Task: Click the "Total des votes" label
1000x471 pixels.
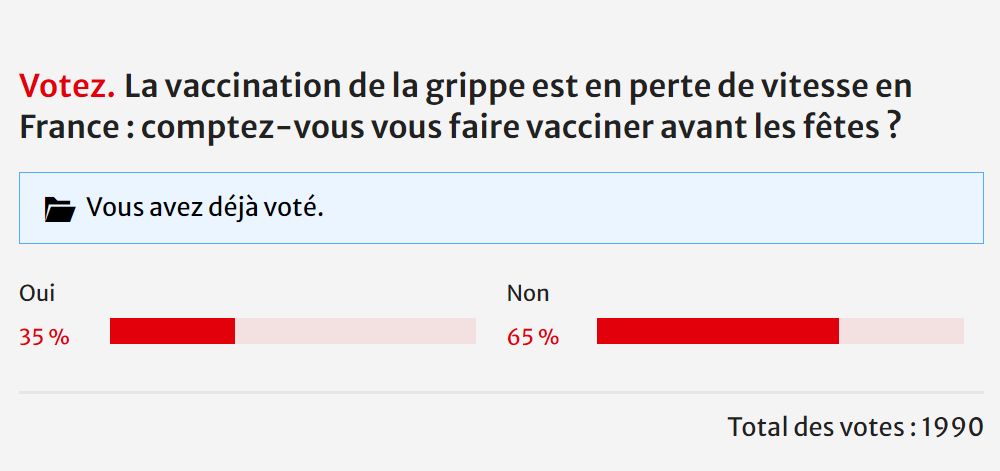Action: coord(815,427)
